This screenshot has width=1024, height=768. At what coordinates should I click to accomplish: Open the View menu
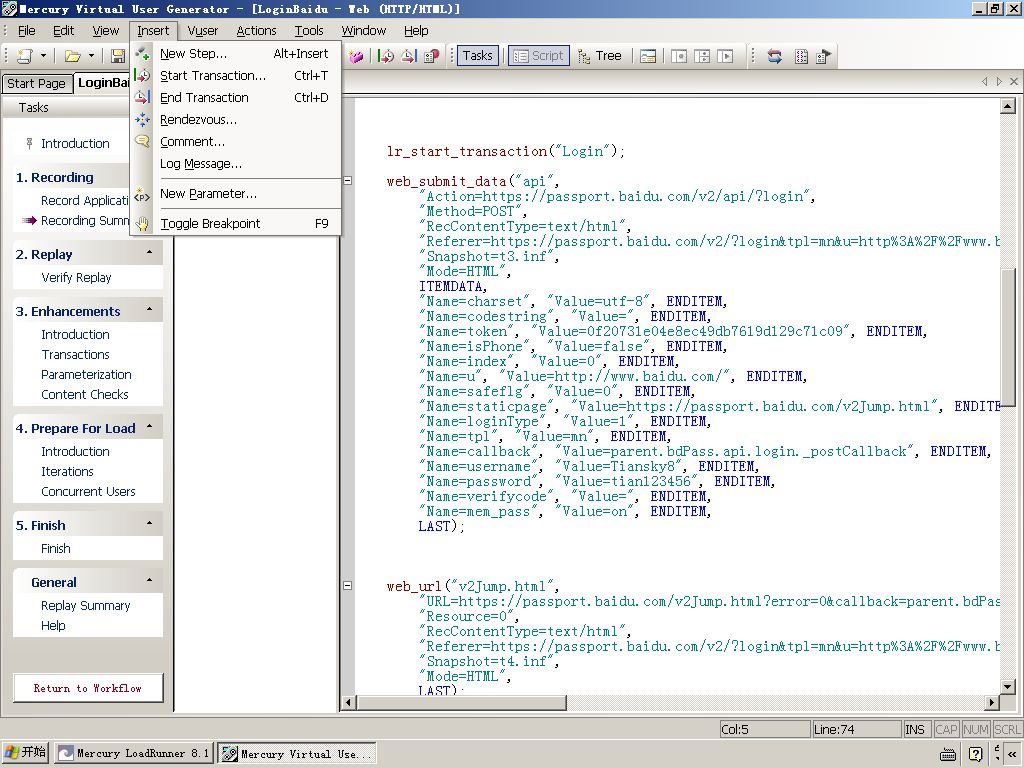(x=105, y=31)
